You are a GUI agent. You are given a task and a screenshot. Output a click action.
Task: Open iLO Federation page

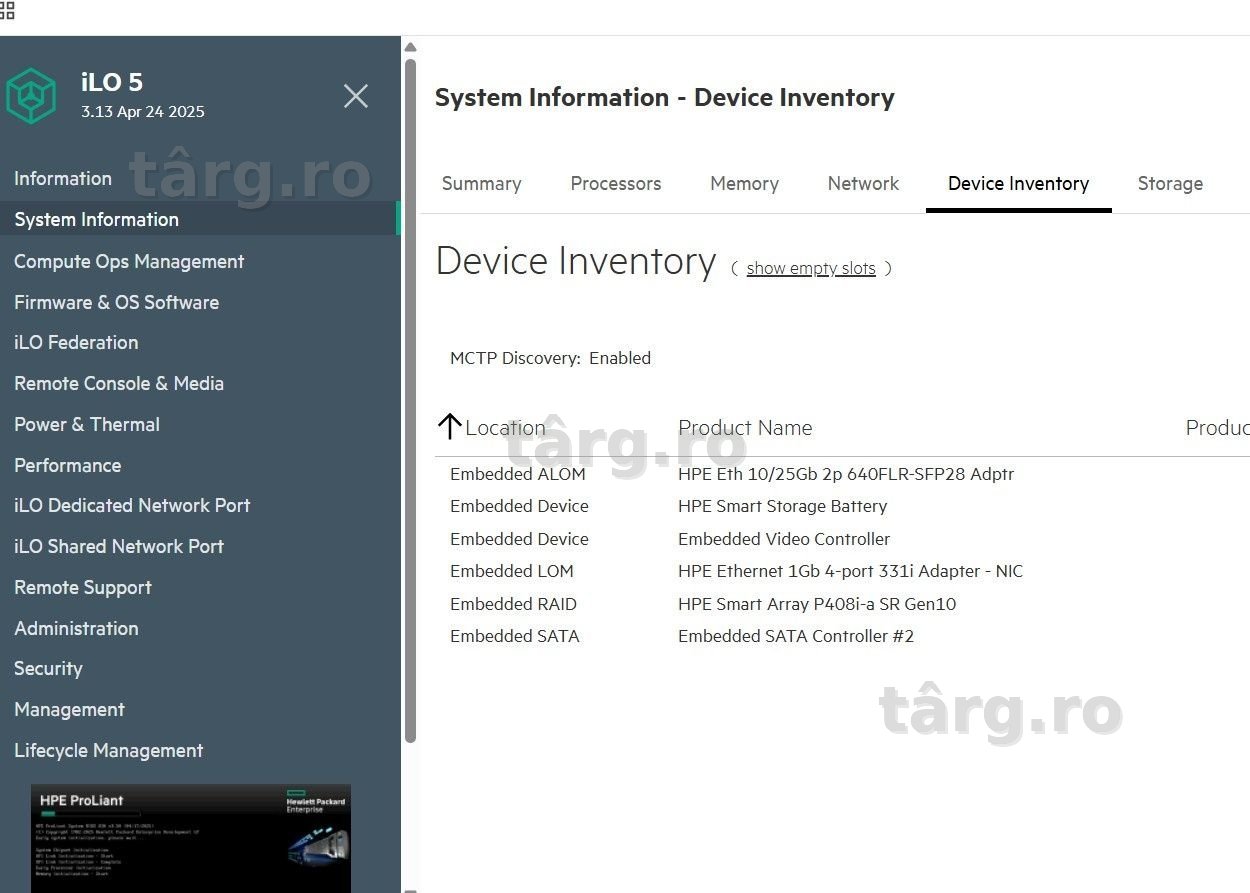pyautogui.click(x=76, y=342)
